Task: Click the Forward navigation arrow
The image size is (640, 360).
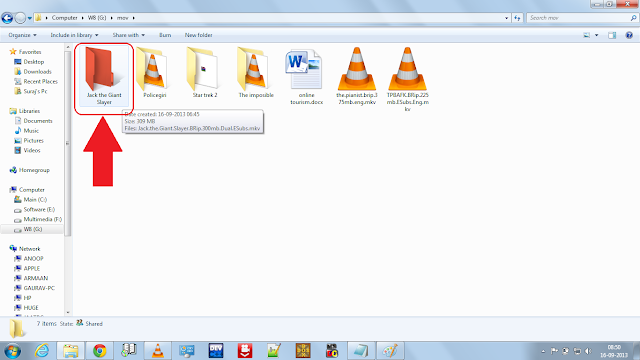Action: [20, 18]
